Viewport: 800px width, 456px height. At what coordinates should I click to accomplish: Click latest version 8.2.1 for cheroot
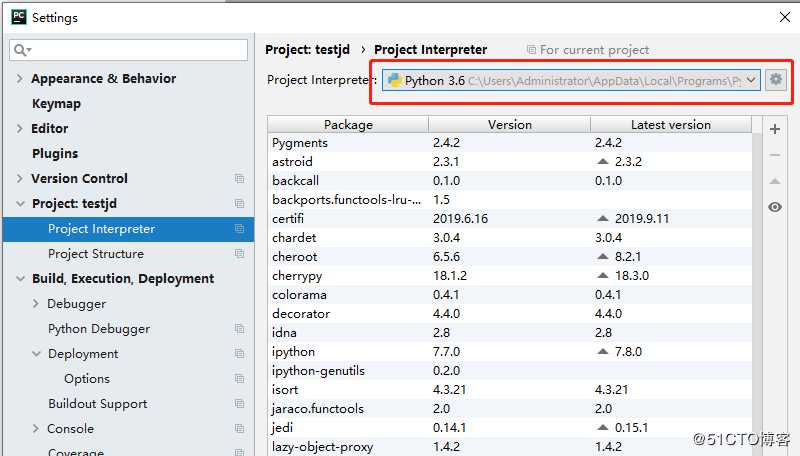click(x=628, y=257)
